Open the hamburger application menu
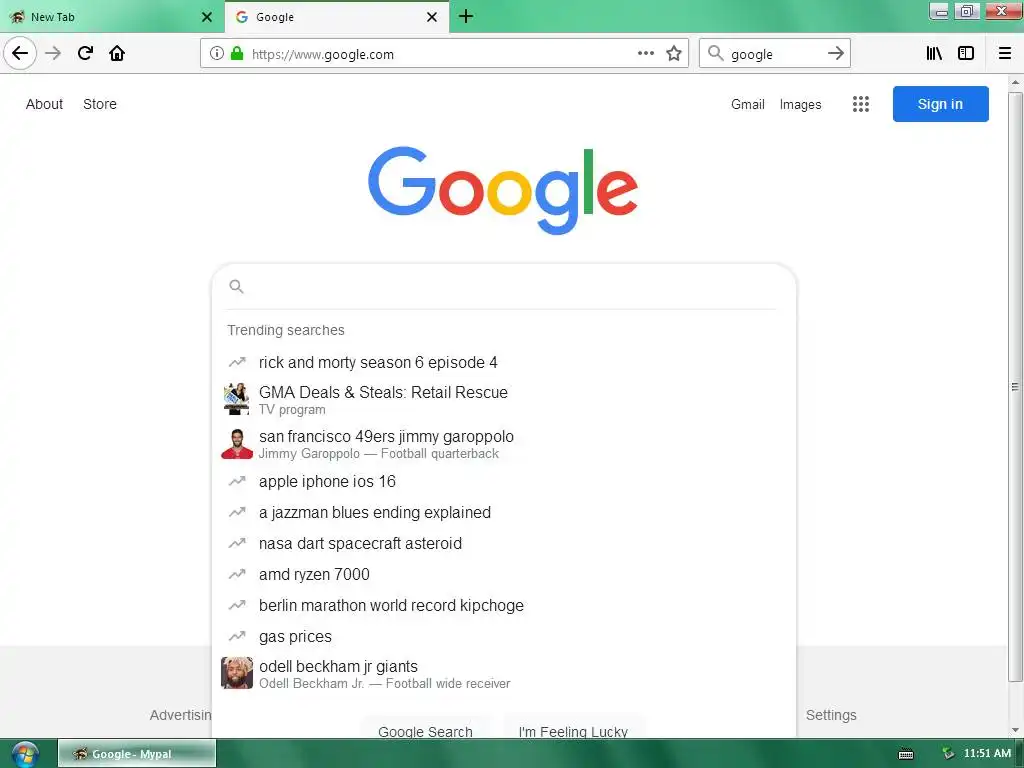This screenshot has height=768, width=1024. [1005, 54]
